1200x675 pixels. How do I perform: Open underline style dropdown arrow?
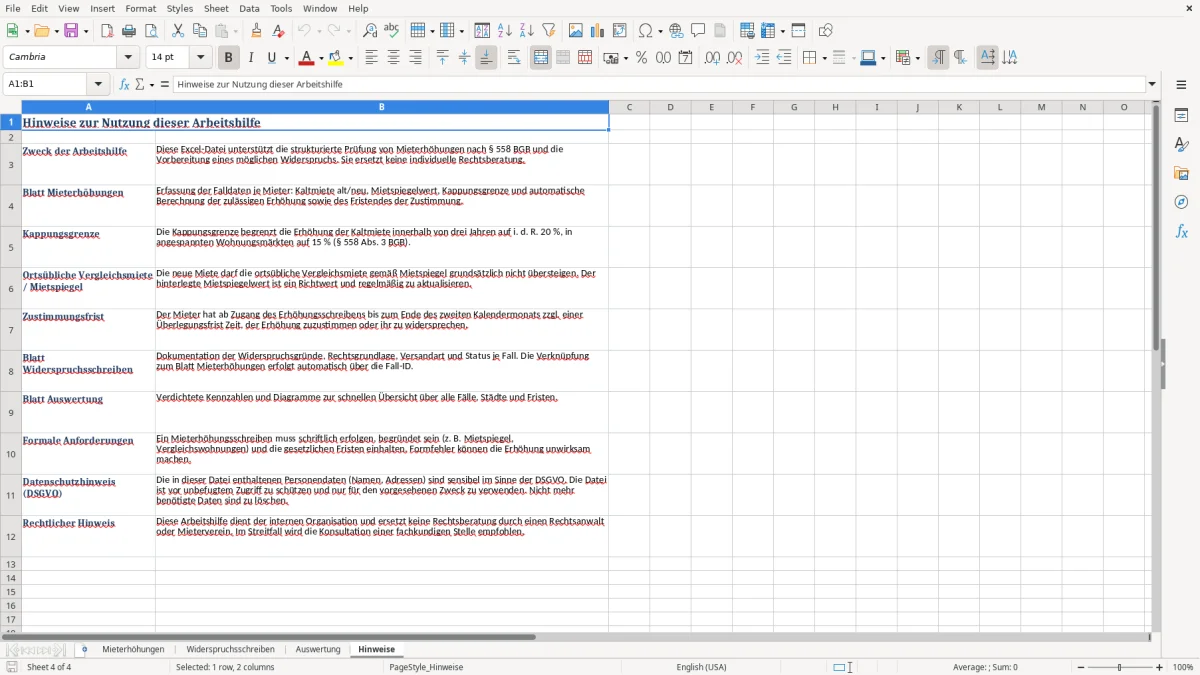pos(286,58)
